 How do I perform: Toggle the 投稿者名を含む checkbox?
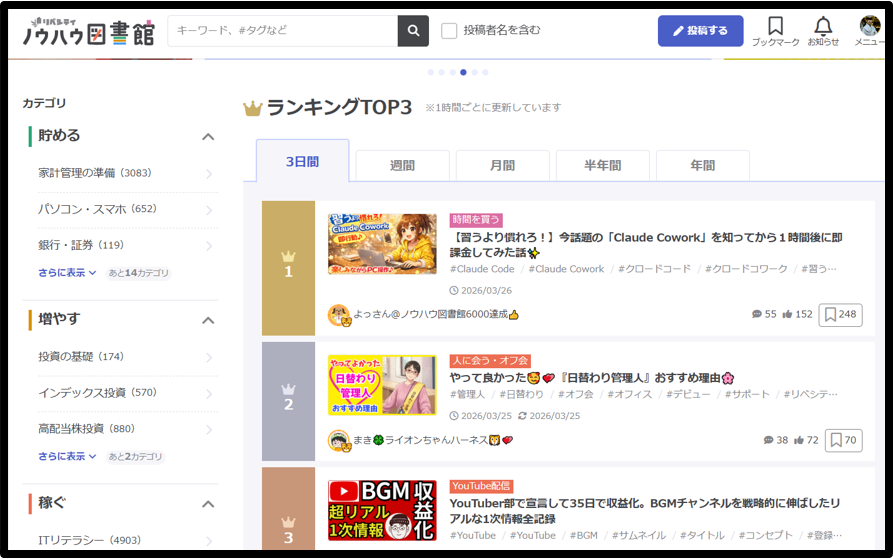coord(450,31)
